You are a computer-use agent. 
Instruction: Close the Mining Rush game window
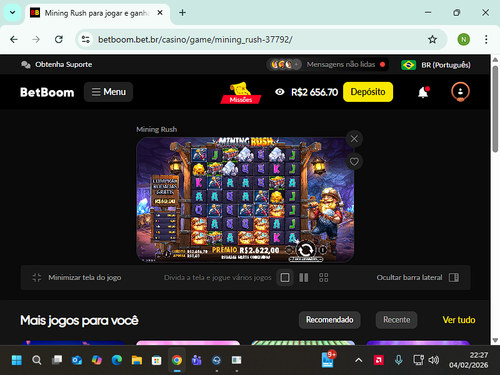click(x=354, y=139)
